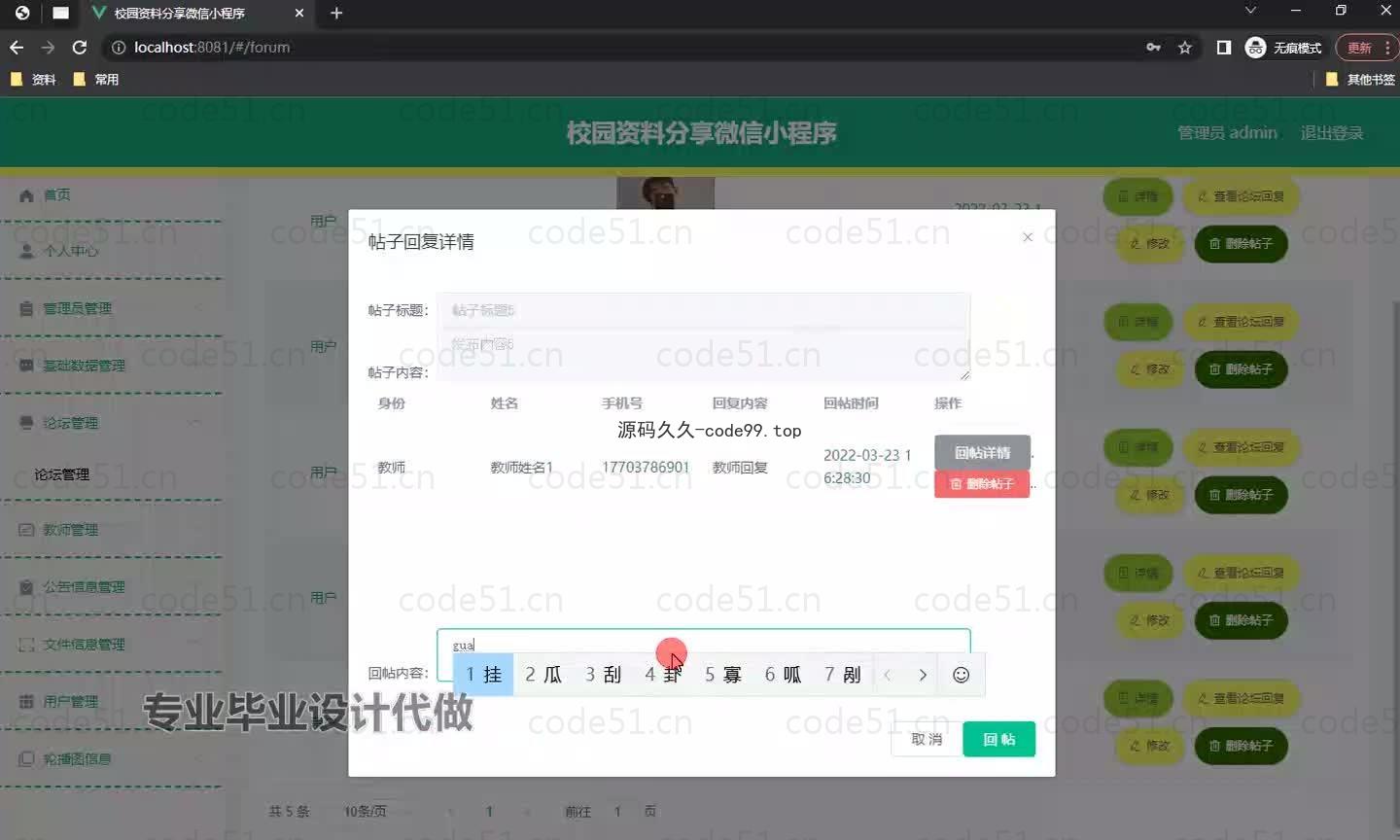Show next IME candidates page arrow

click(923, 675)
